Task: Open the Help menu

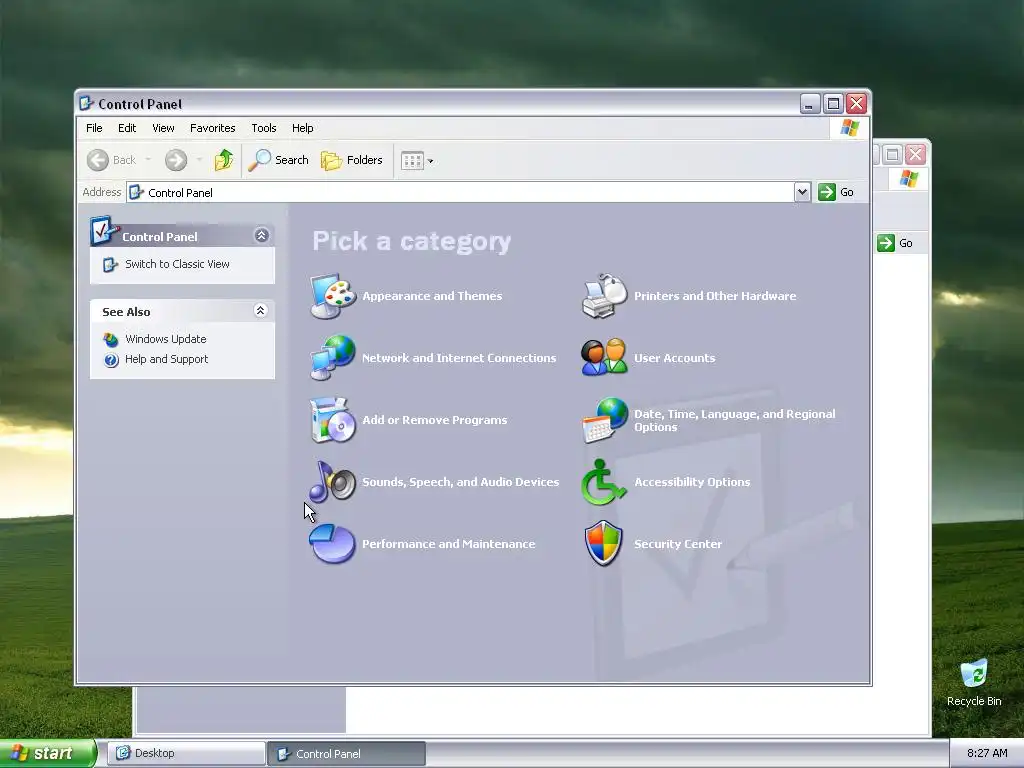Action: [302, 128]
